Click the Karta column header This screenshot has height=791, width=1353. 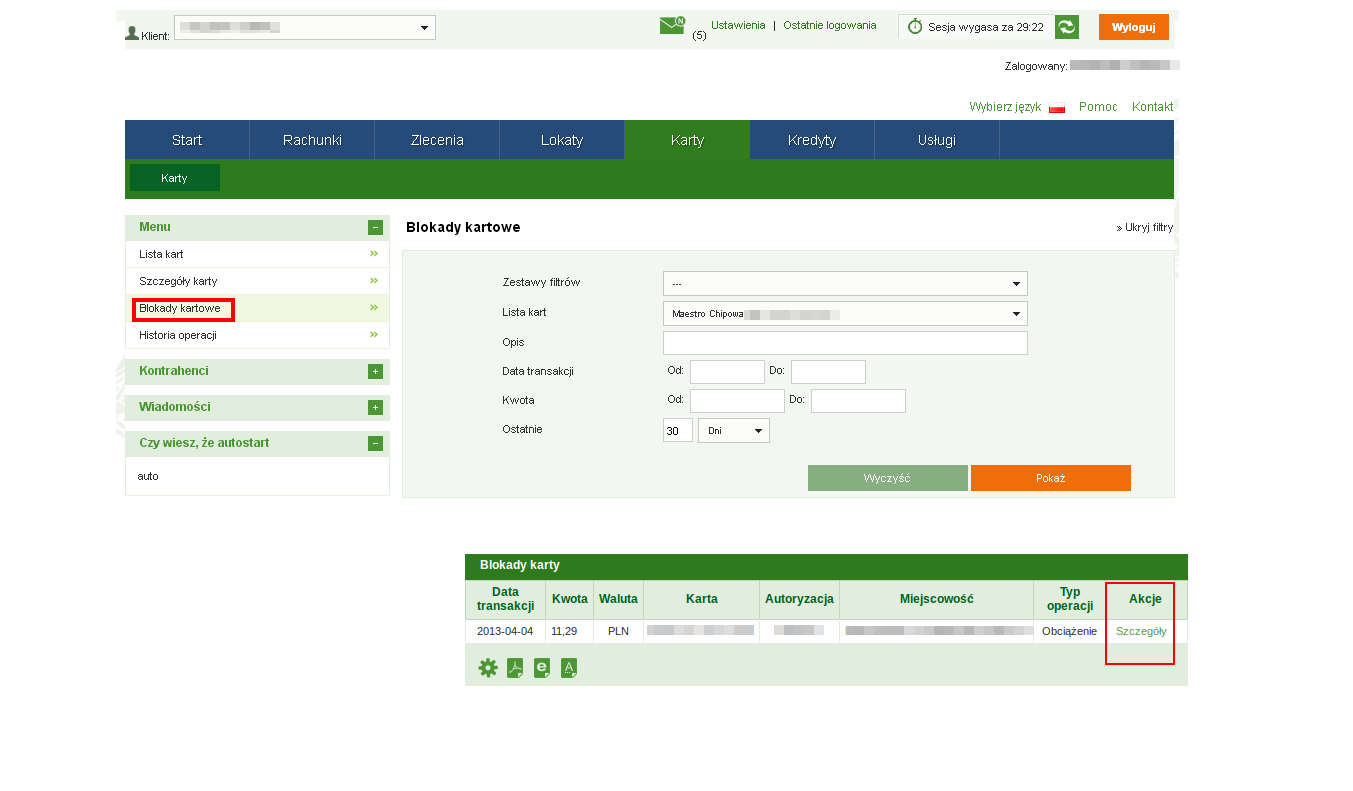702,599
